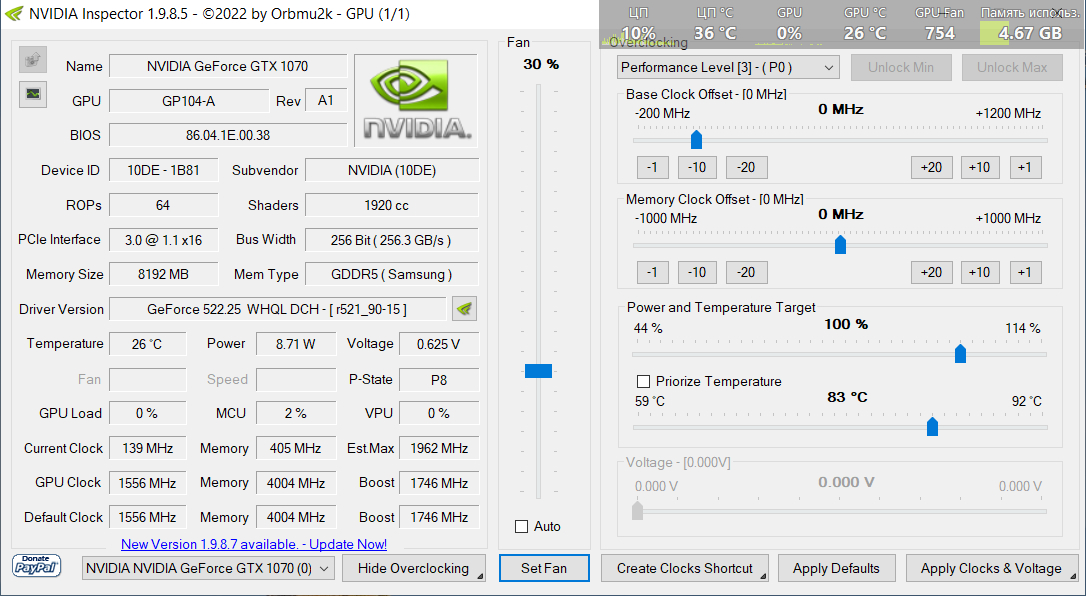Click -10 under Memory Clock Offset
The width and height of the screenshot is (1086, 596).
[697, 273]
